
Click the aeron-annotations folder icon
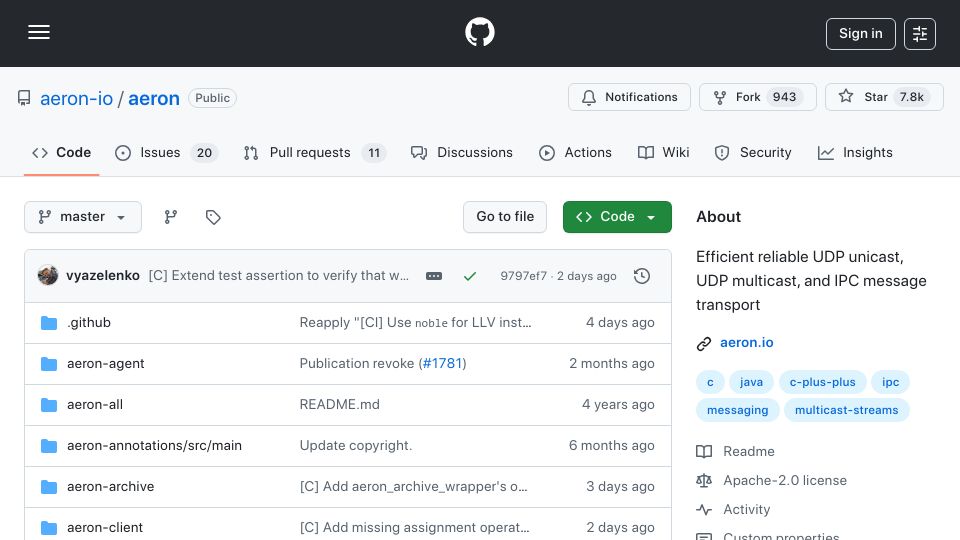pyautogui.click(x=49, y=446)
